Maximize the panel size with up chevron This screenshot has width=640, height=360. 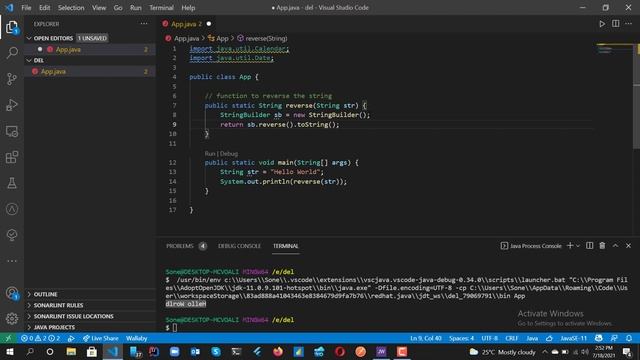[x=616, y=246]
